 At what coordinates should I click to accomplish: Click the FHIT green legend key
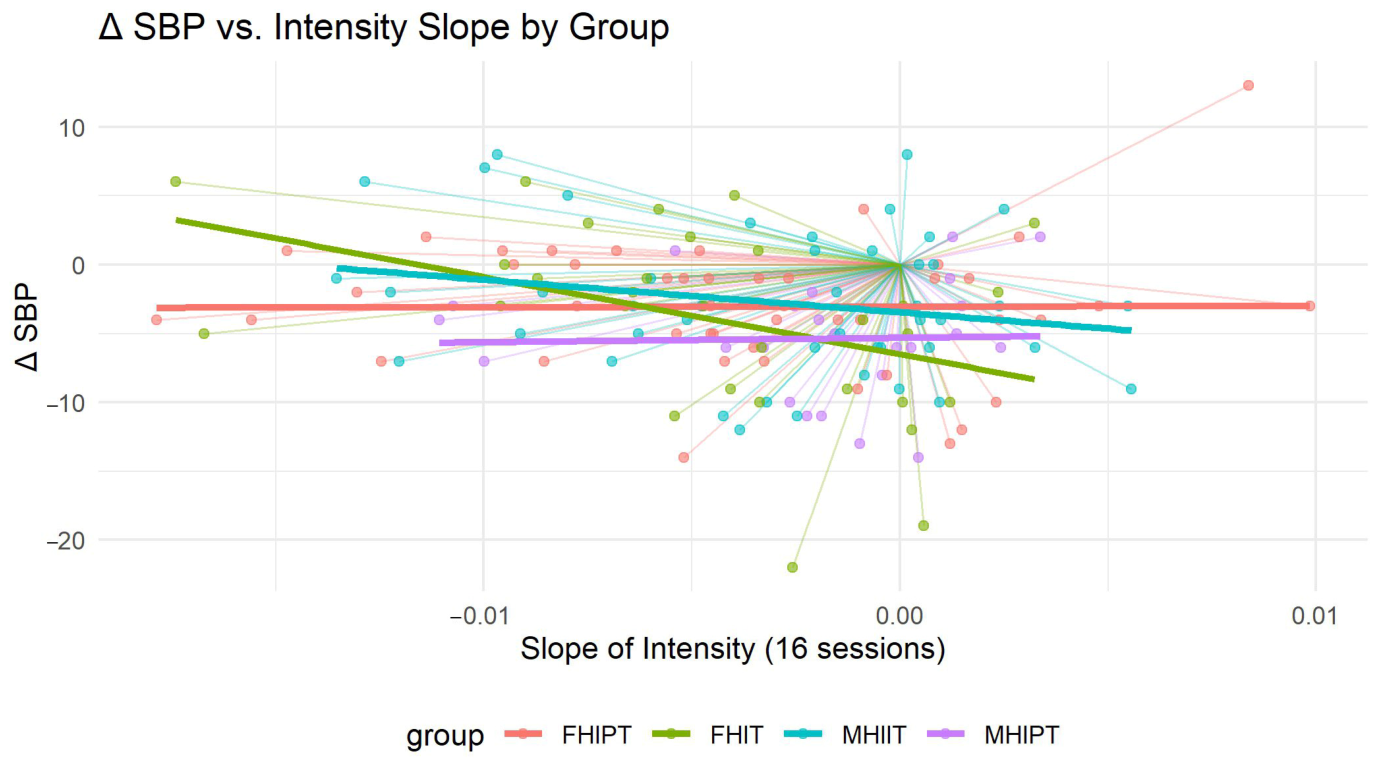(x=670, y=735)
